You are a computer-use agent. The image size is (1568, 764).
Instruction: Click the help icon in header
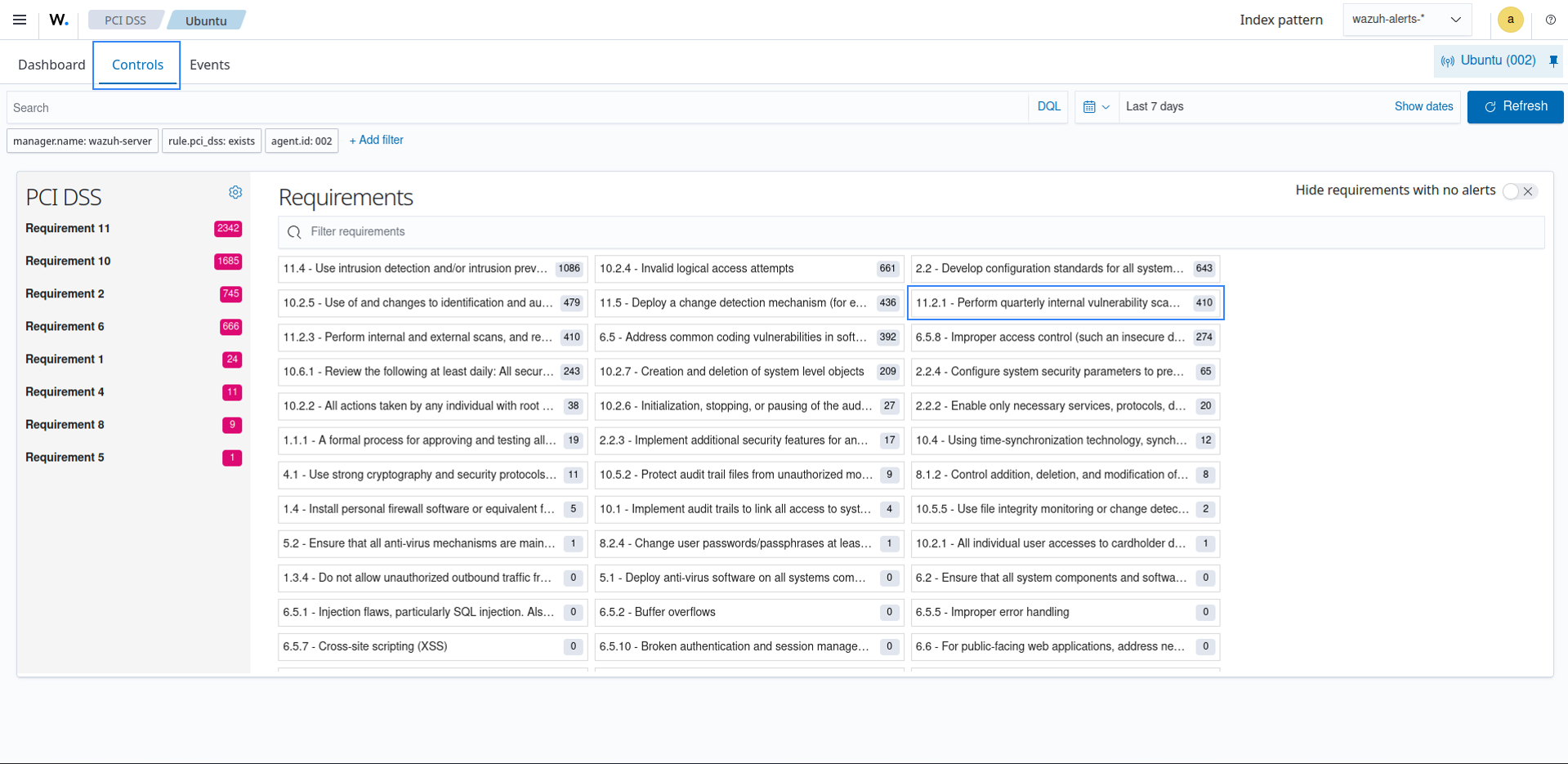1550,20
